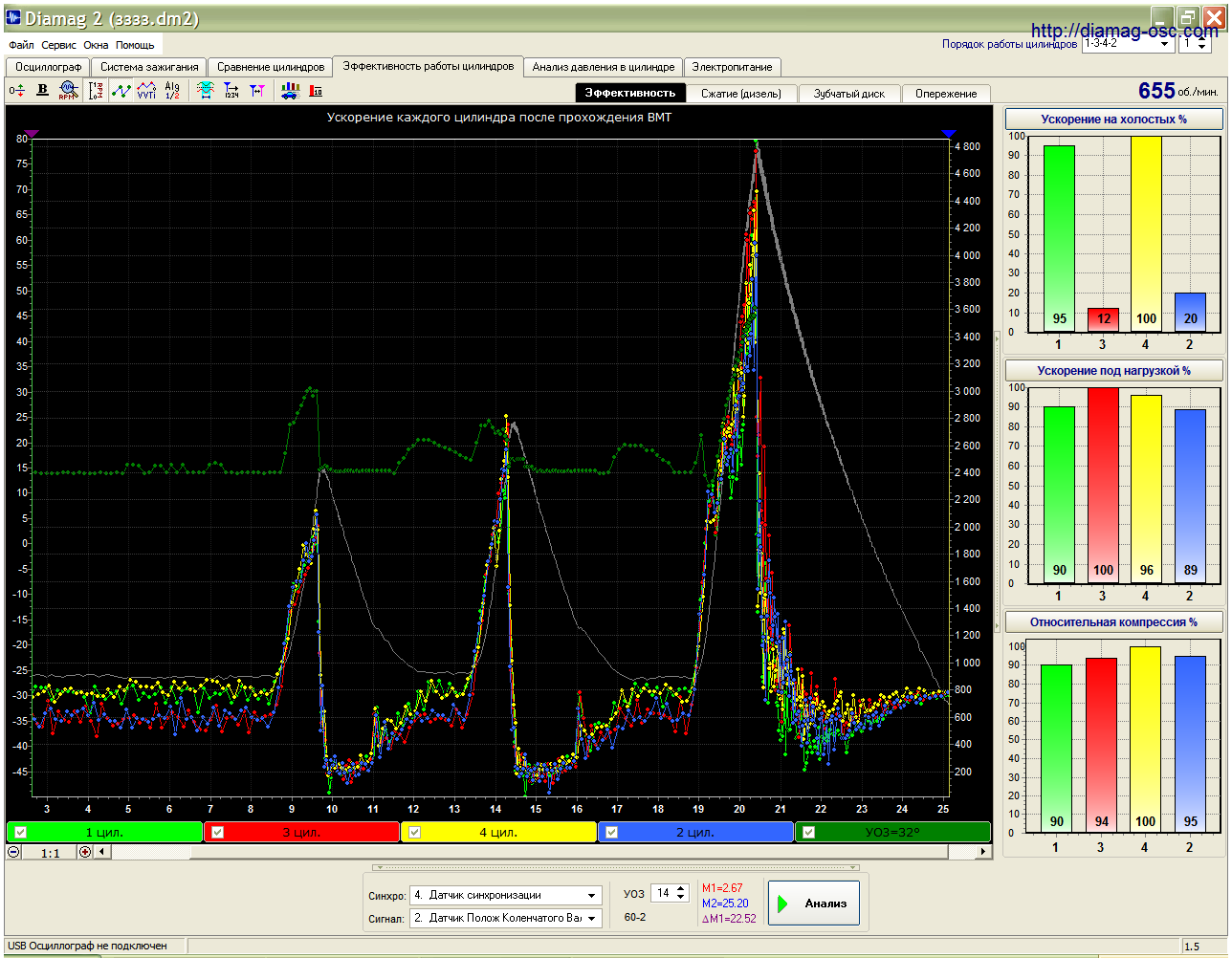1232x958 pixels.
Task: Click the USB Осциллограф не подключен status text
Action: [x=87, y=946]
